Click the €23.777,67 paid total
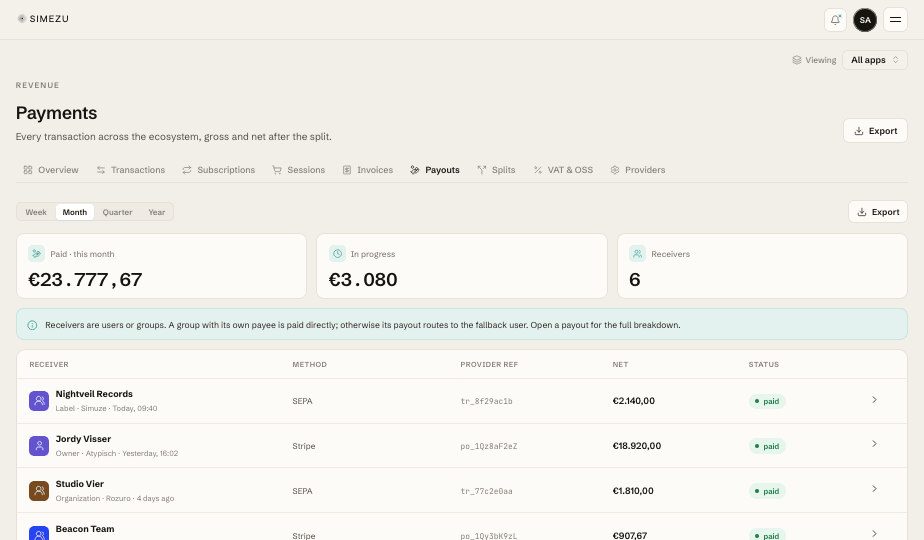The width and height of the screenshot is (924, 540). pos(85,279)
